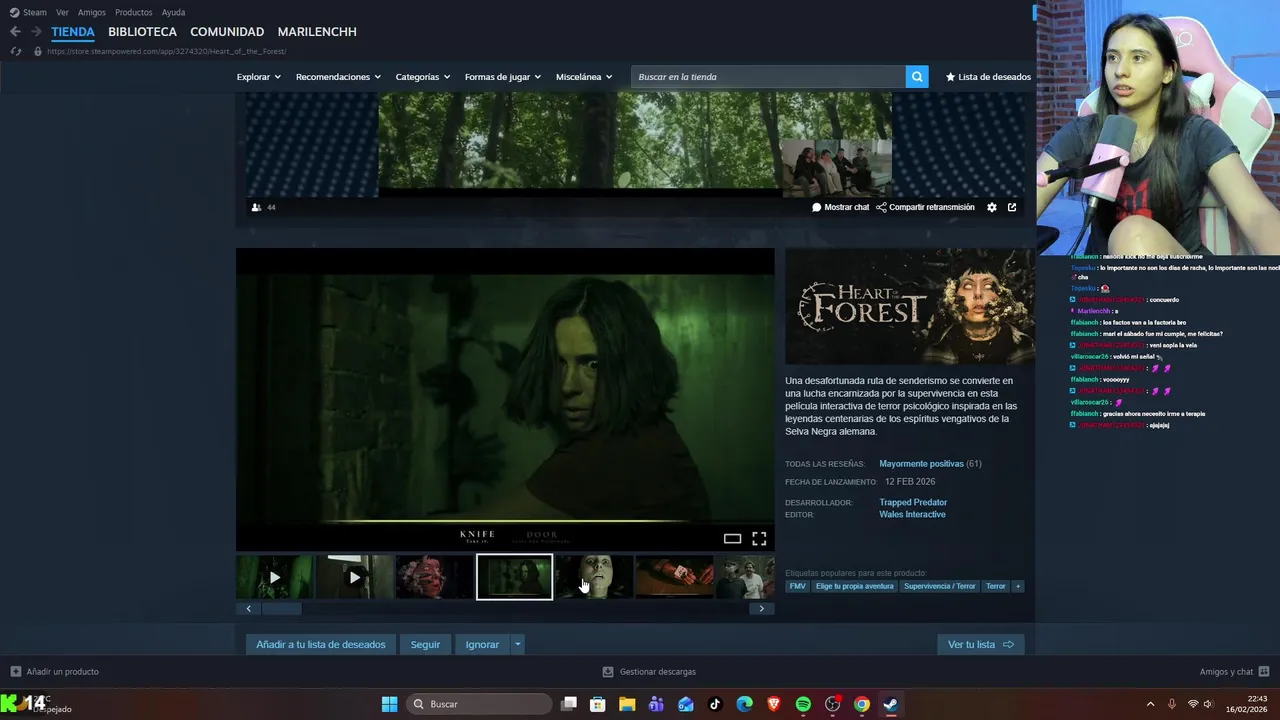The height and width of the screenshot is (720, 1280).
Task: Reload the store page
Action: coord(15,51)
